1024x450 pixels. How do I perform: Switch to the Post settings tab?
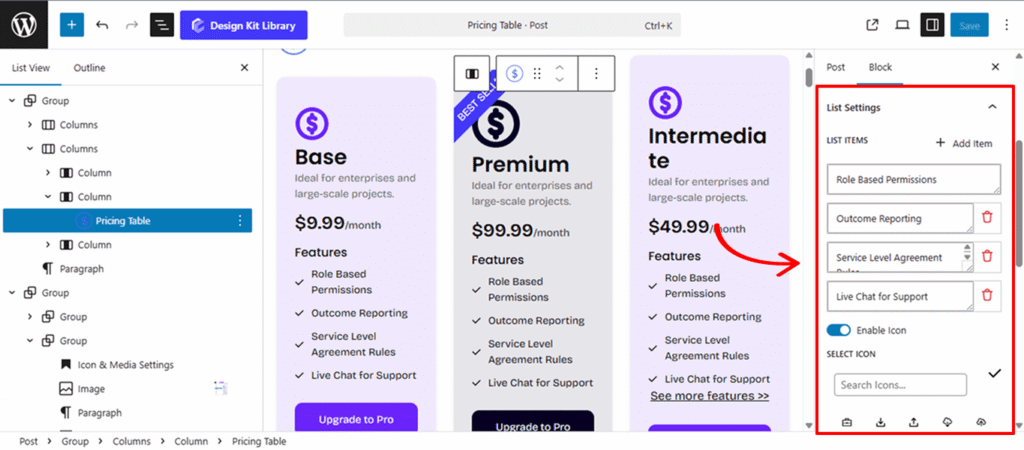pyautogui.click(x=835, y=67)
